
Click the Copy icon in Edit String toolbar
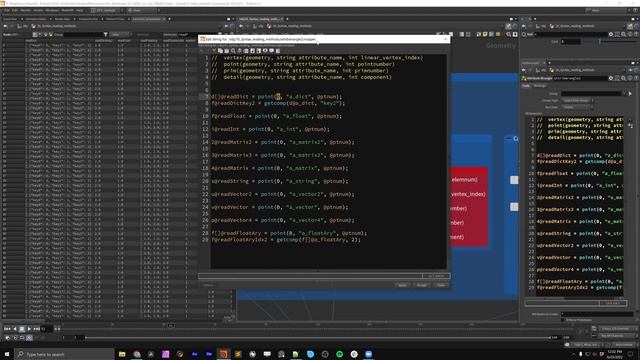(220, 51)
